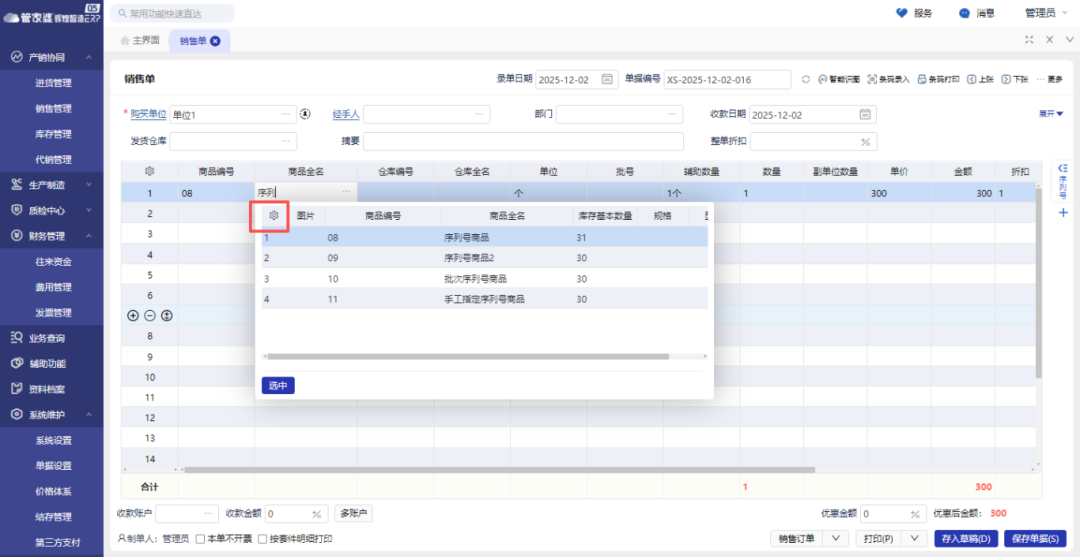Click the 经手人 link label
The height and width of the screenshot is (557, 1080).
tap(346, 114)
